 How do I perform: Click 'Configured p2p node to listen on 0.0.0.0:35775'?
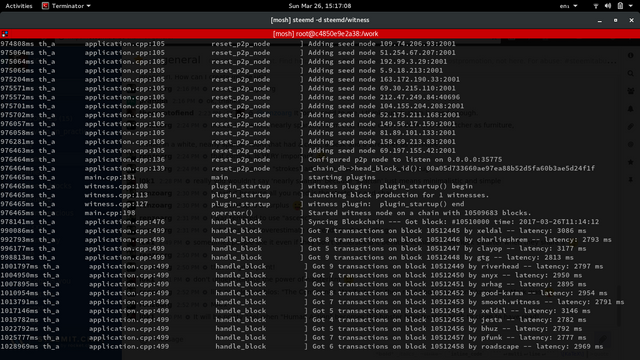[x=405, y=160]
